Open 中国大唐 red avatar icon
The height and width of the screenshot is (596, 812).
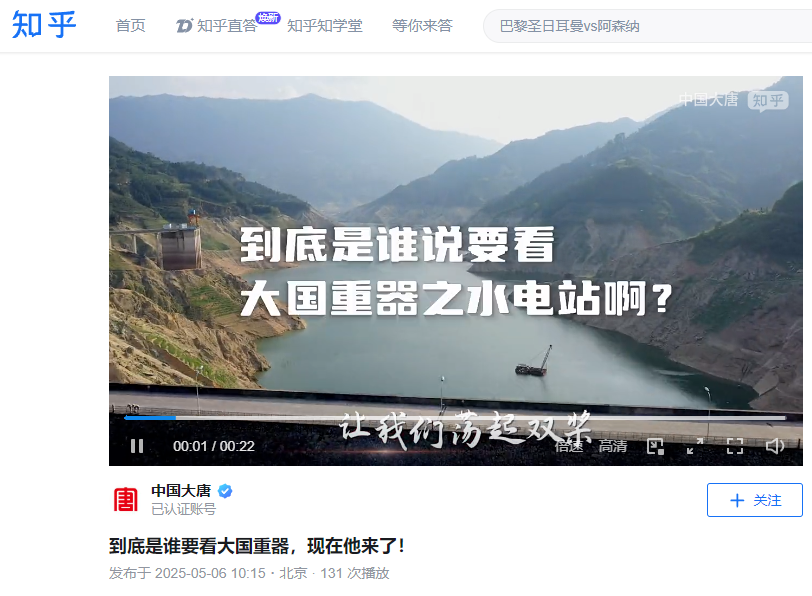tap(126, 500)
